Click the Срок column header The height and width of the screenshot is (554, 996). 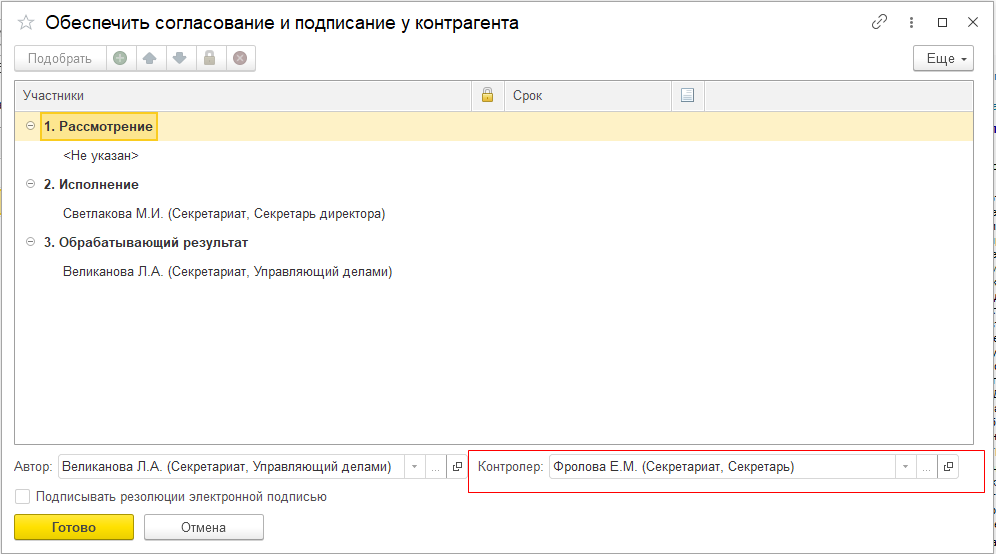click(x=587, y=96)
